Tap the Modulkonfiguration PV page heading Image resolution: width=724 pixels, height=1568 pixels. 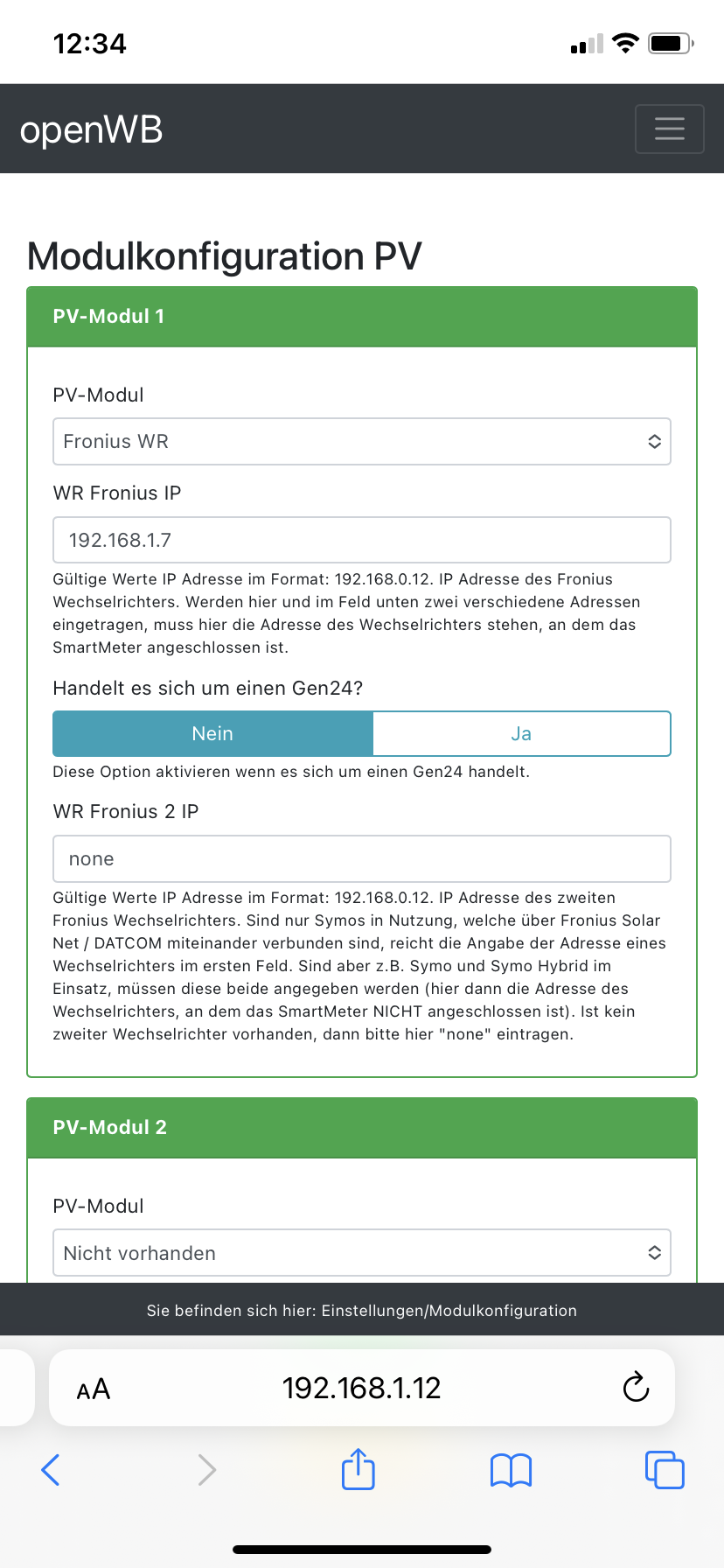coord(225,256)
